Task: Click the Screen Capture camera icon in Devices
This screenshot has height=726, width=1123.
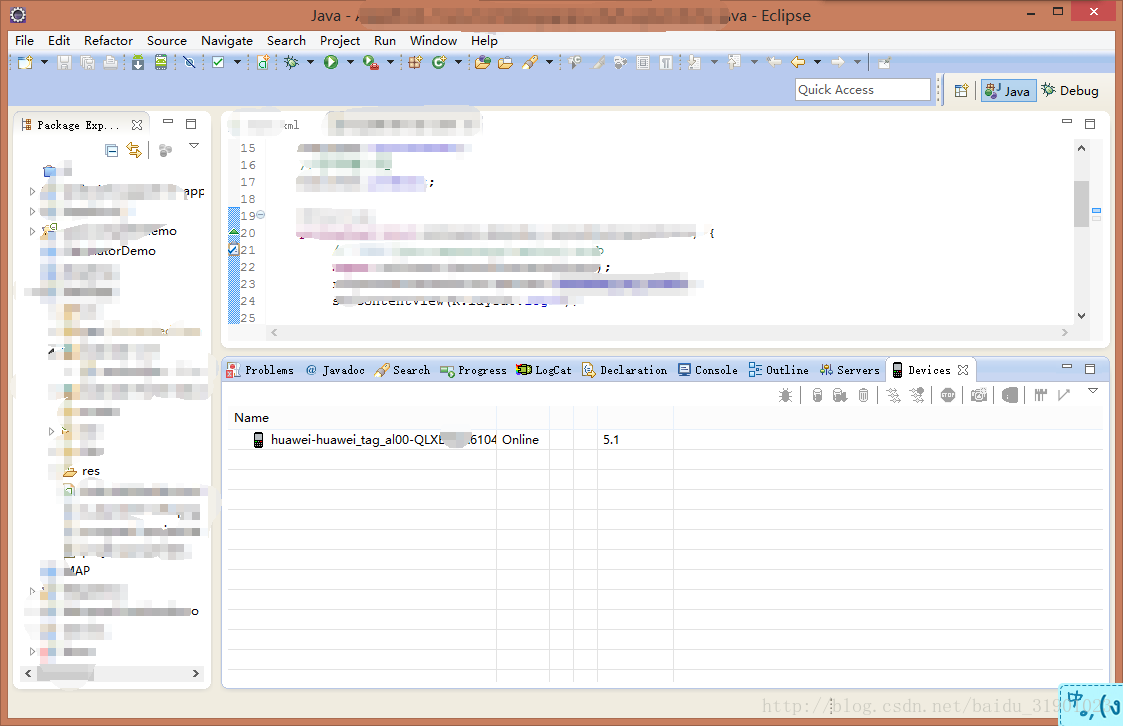Action: (979, 395)
